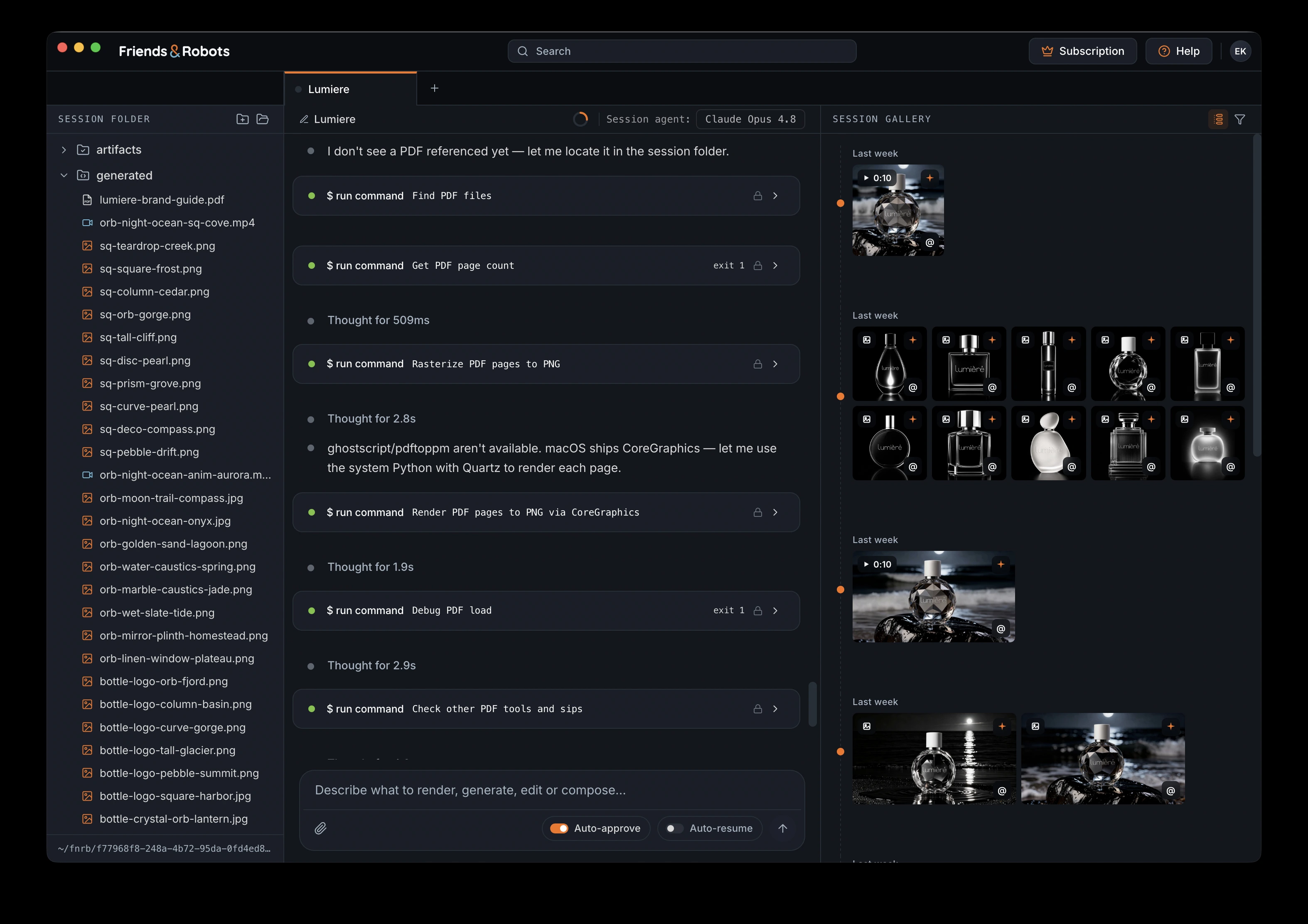The height and width of the screenshot is (924, 1308).
Task: Click the ~/fnrb session path at bottom
Action: coord(164,848)
